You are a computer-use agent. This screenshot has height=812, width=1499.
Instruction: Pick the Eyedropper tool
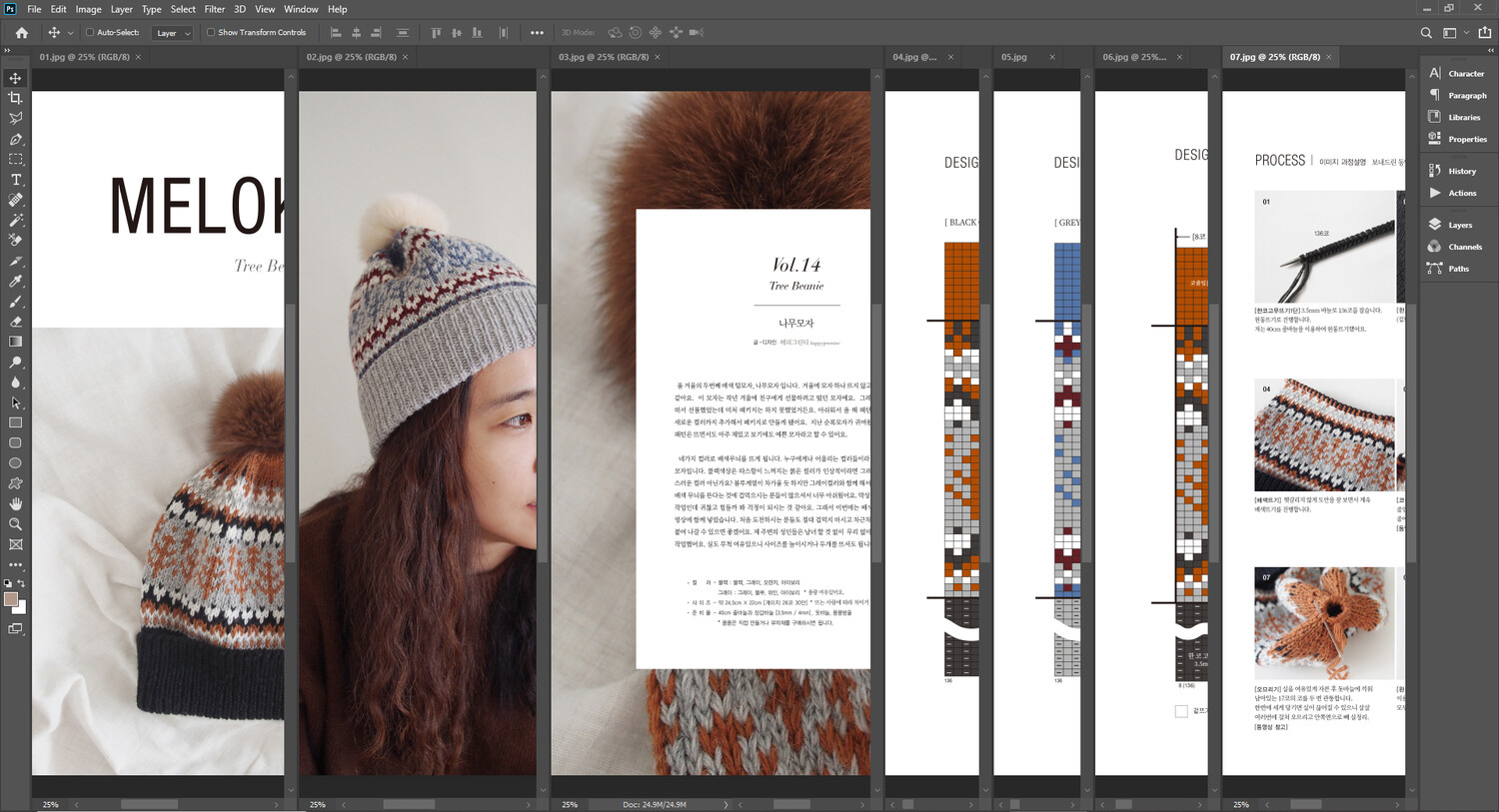pyautogui.click(x=15, y=282)
